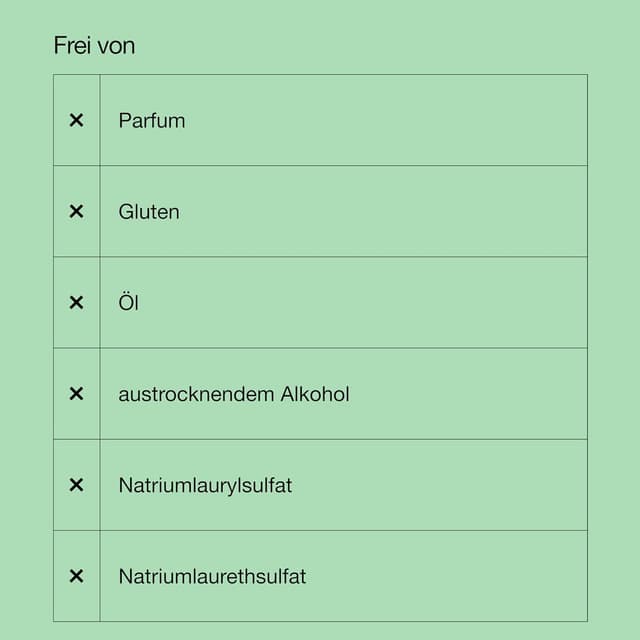Click blank area right of Natriumlaurethsulfat in its row
Screen dimensions: 640x640
pyautogui.click(x=450, y=576)
